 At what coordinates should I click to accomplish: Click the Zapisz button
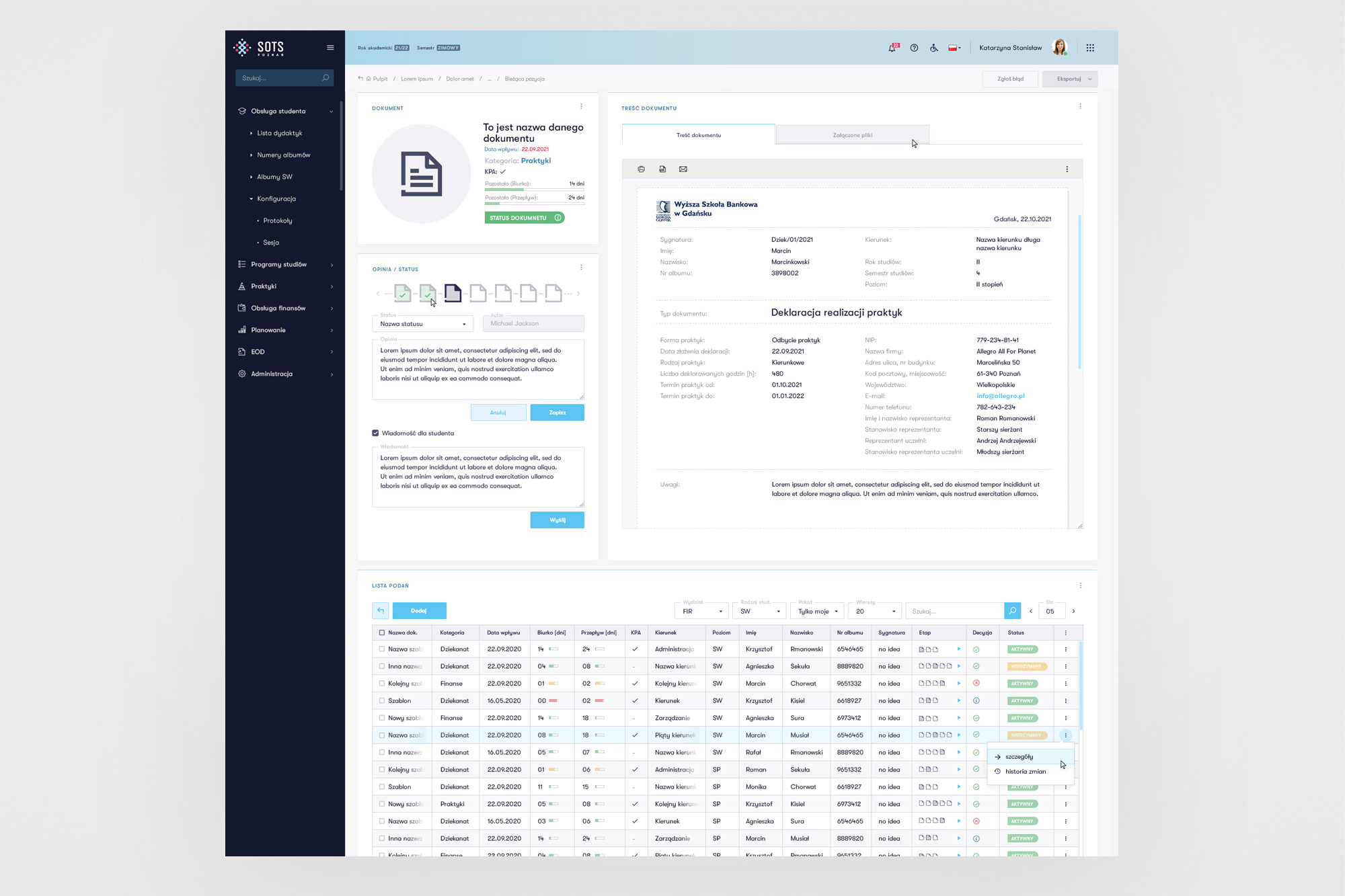(557, 413)
